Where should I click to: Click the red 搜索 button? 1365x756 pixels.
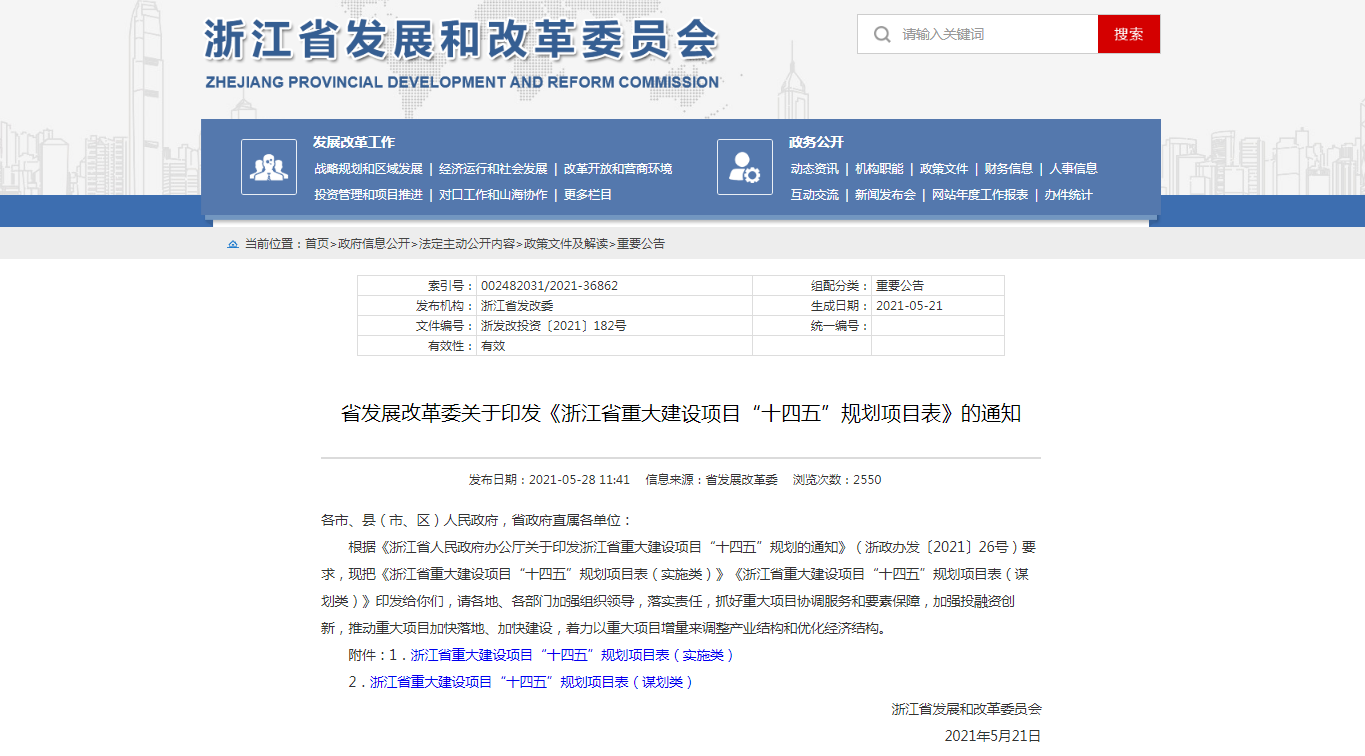pyautogui.click(x=1129, y=34)
